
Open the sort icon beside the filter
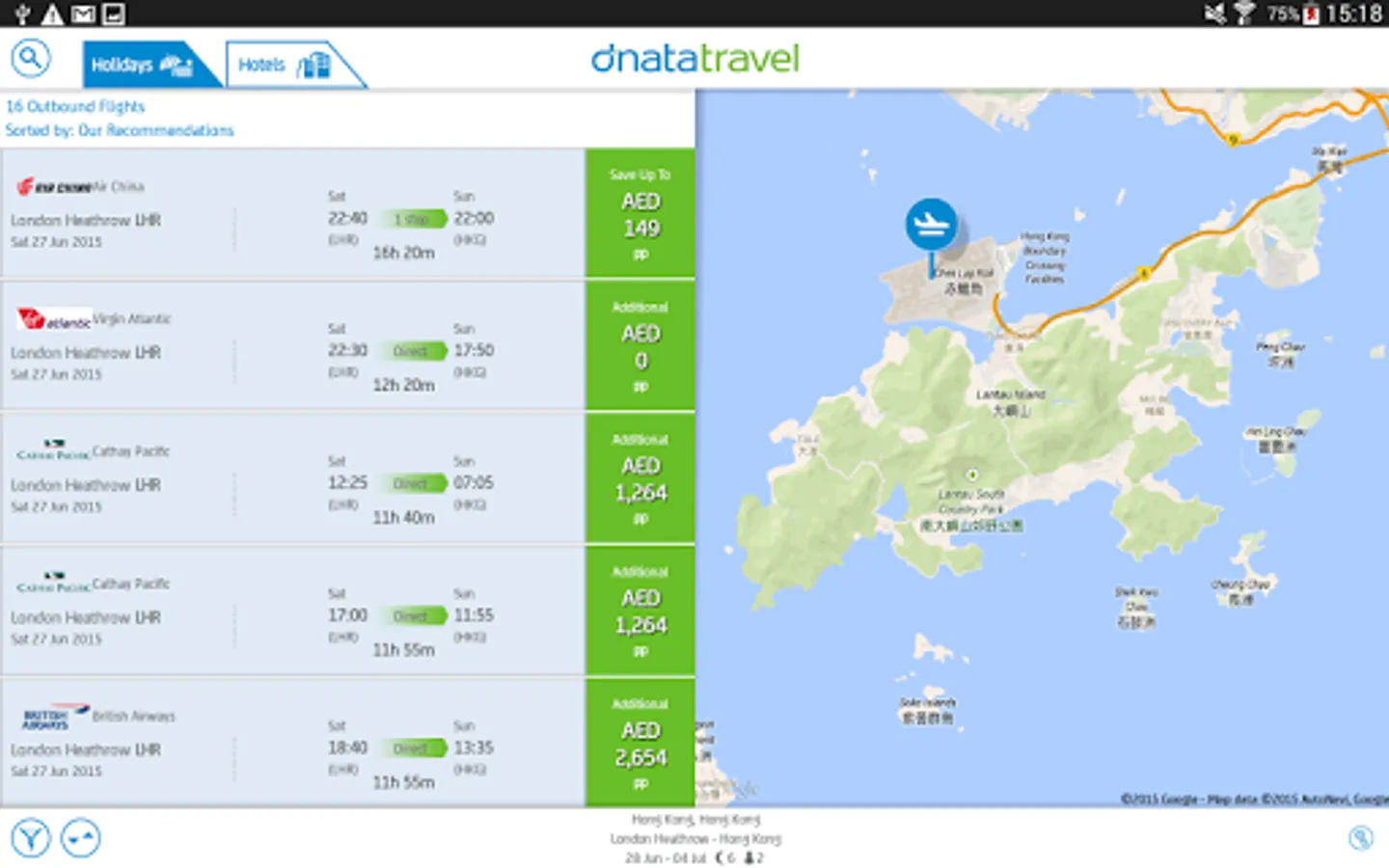coord(81,837)
